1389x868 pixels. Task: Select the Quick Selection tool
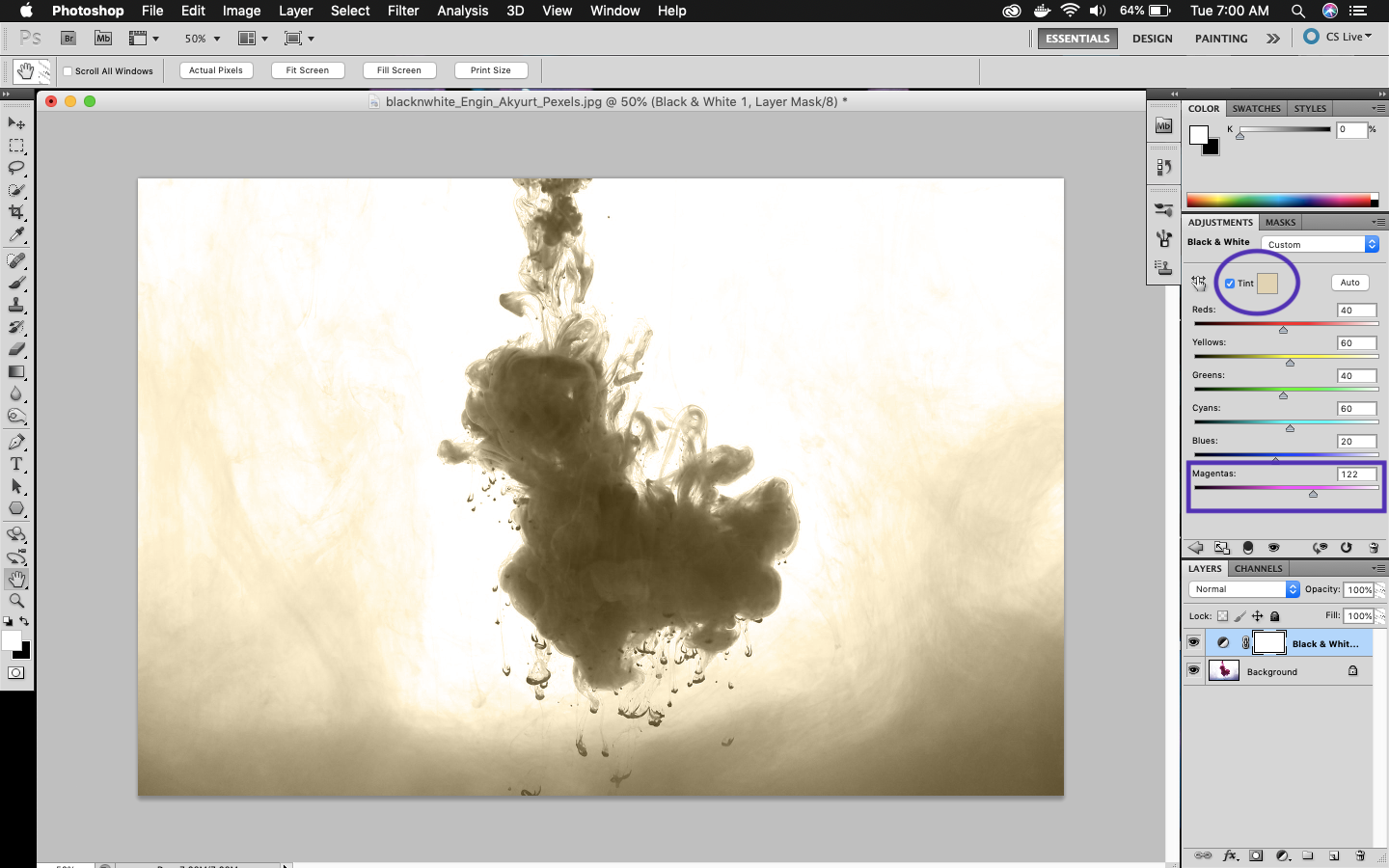click(16, 190)
